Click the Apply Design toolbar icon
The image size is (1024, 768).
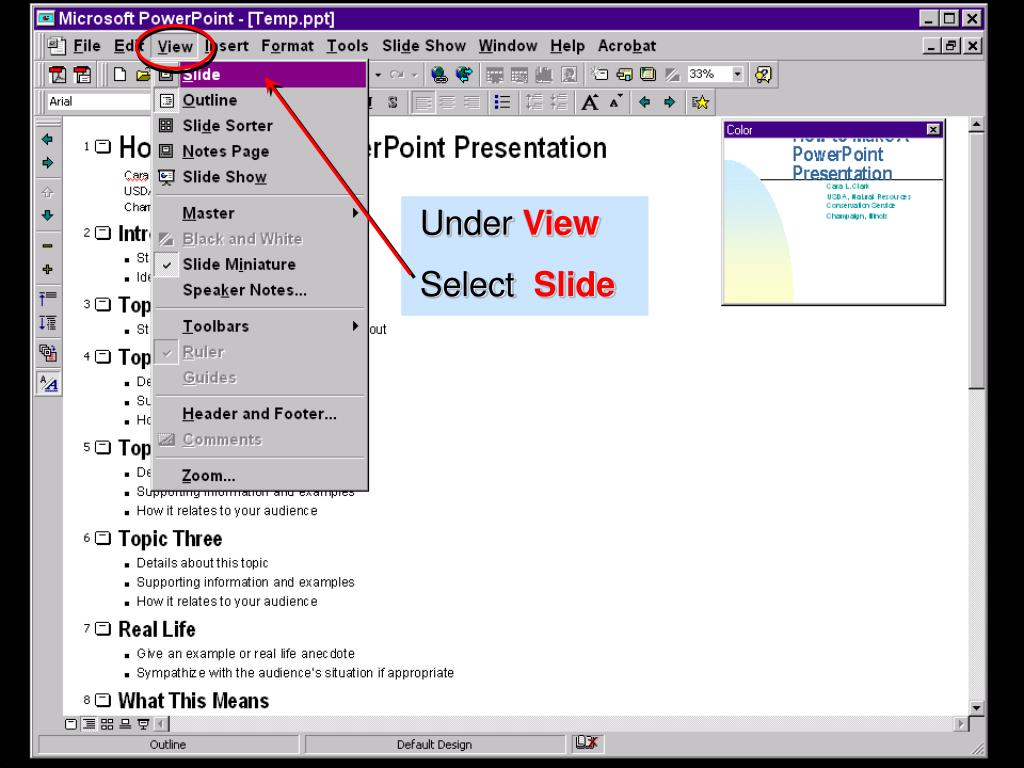click(648, 74)
